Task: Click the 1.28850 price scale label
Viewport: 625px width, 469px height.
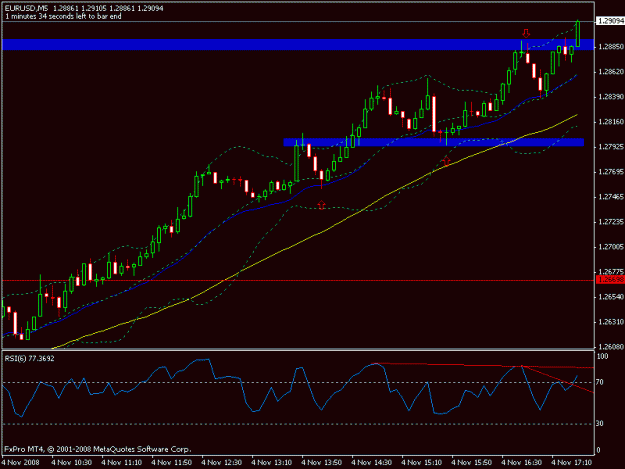Action: (x=611, y=47)
